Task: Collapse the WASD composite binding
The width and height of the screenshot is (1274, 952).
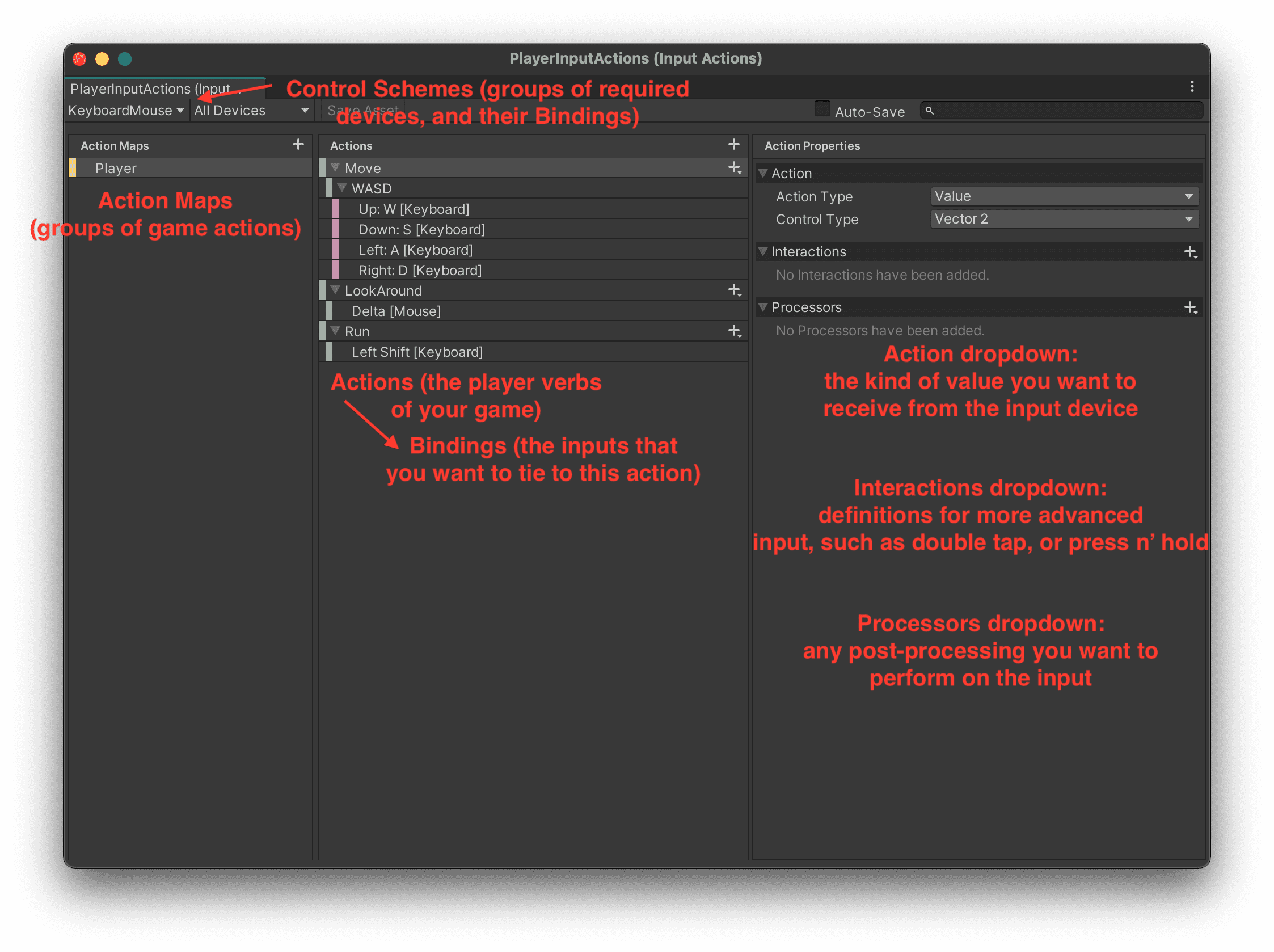Action: pos(342,188)
